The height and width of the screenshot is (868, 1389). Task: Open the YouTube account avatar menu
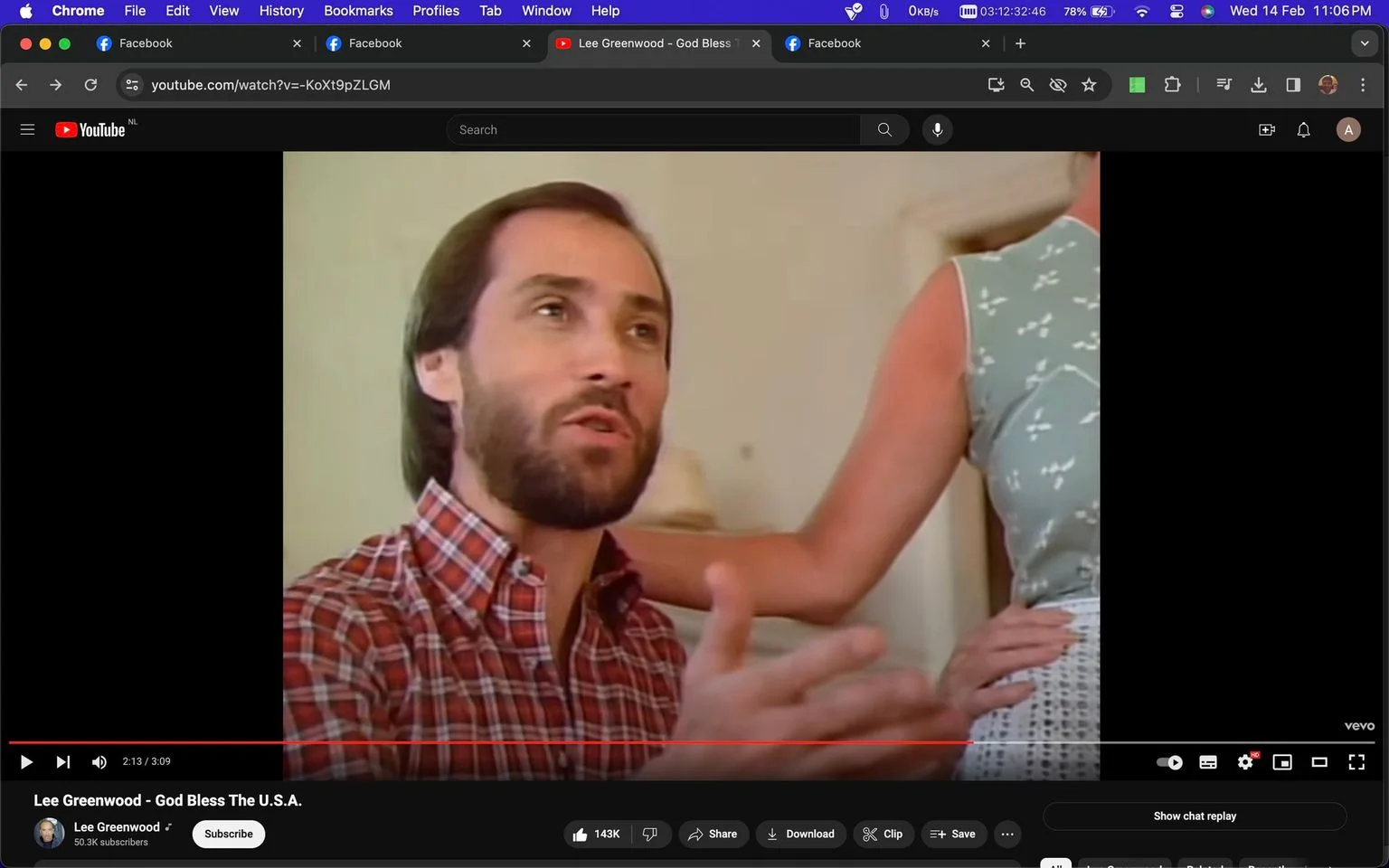1348,129
